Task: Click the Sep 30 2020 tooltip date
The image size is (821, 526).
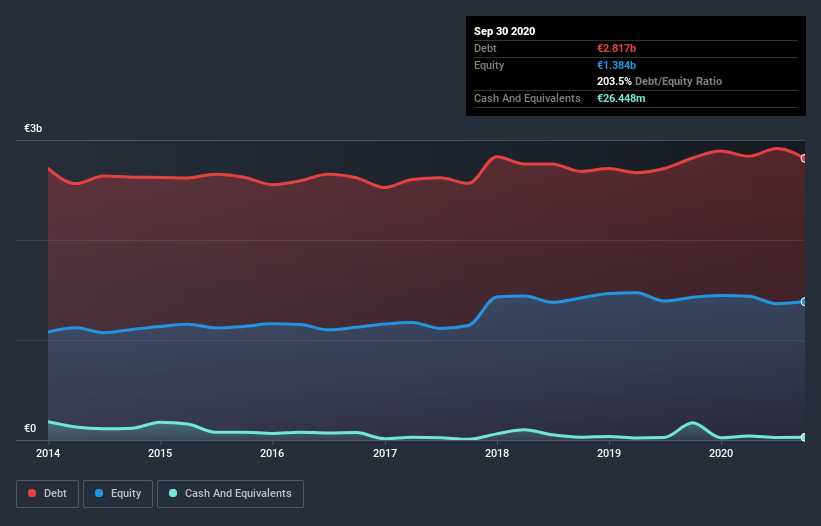Action: pos(504,31)
